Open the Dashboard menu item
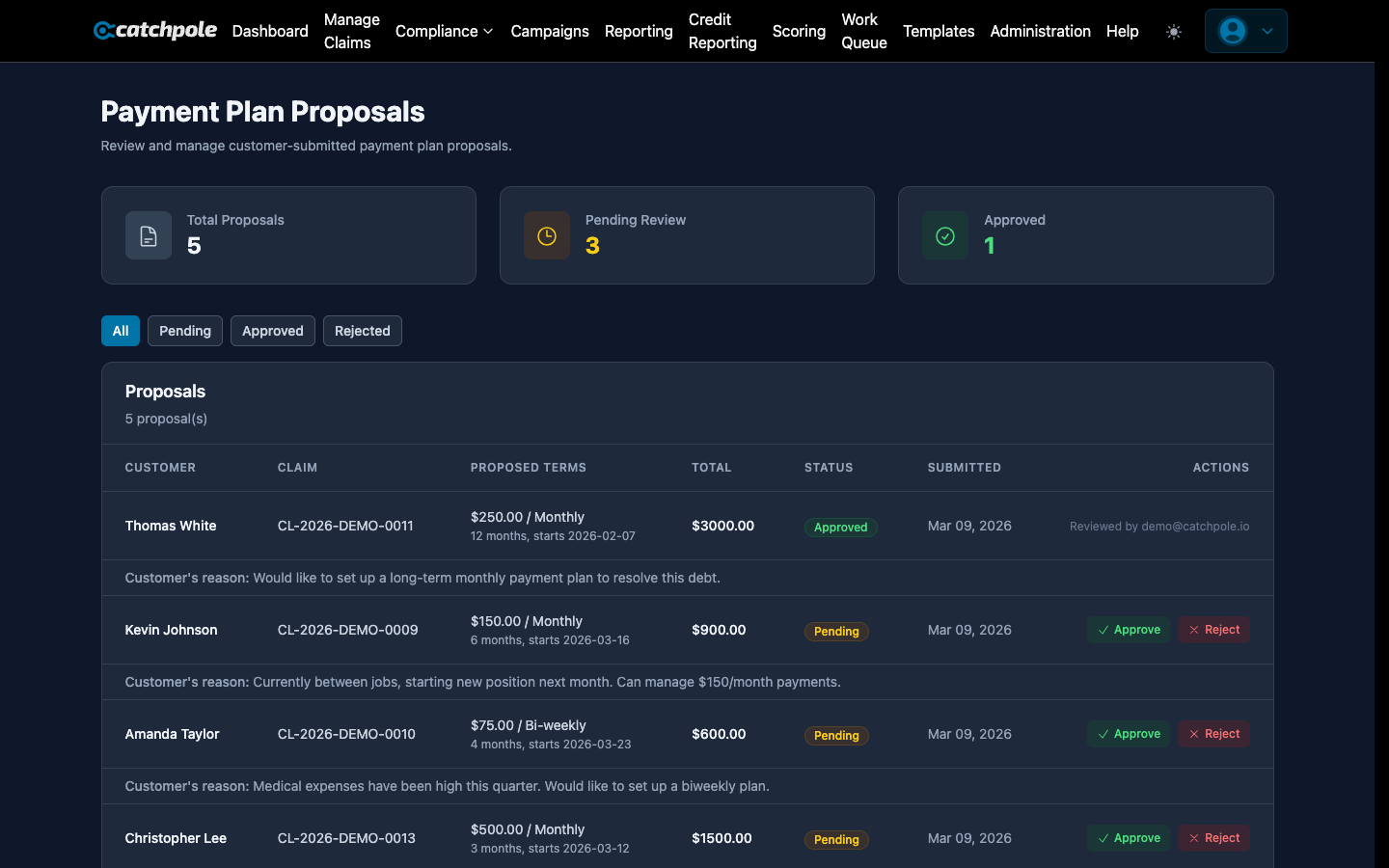Viewport: 1389px width, 868px height. point(269,31)
